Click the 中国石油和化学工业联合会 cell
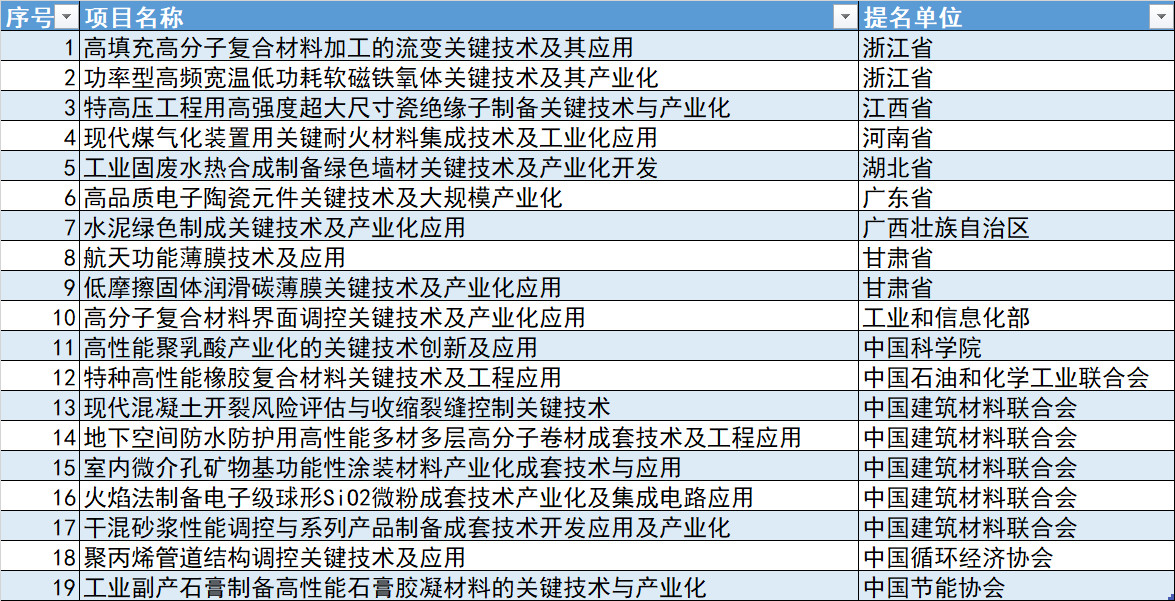Image resolution: width=1175 pixels, height=601 pixels. click(x=1006, y=377)
